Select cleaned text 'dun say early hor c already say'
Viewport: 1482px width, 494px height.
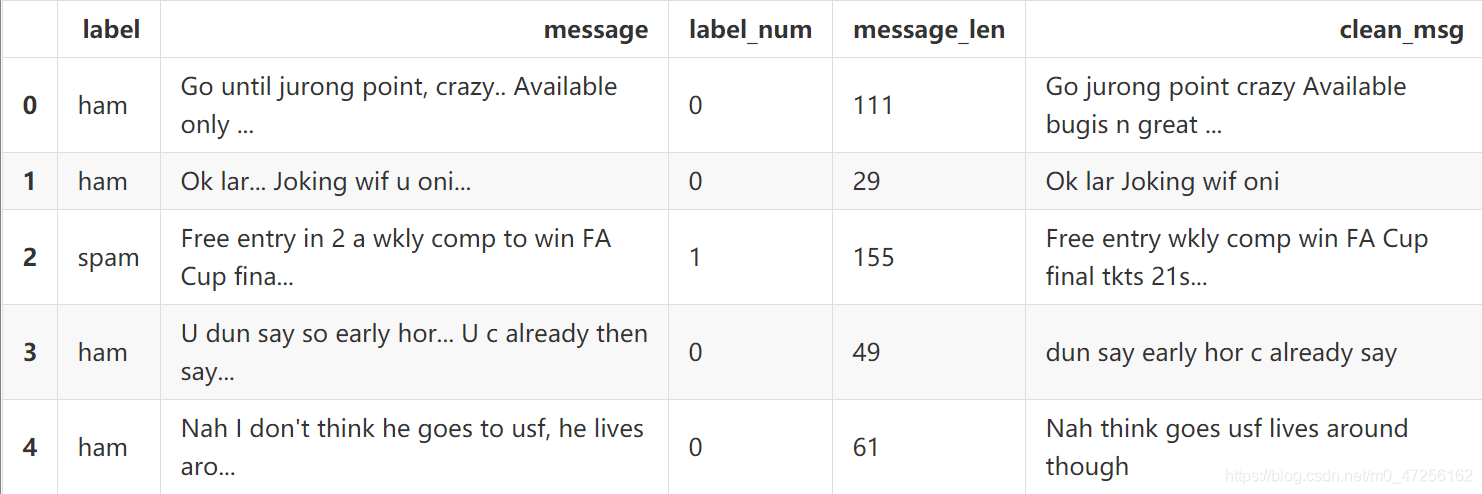[x=1220, y=352]
